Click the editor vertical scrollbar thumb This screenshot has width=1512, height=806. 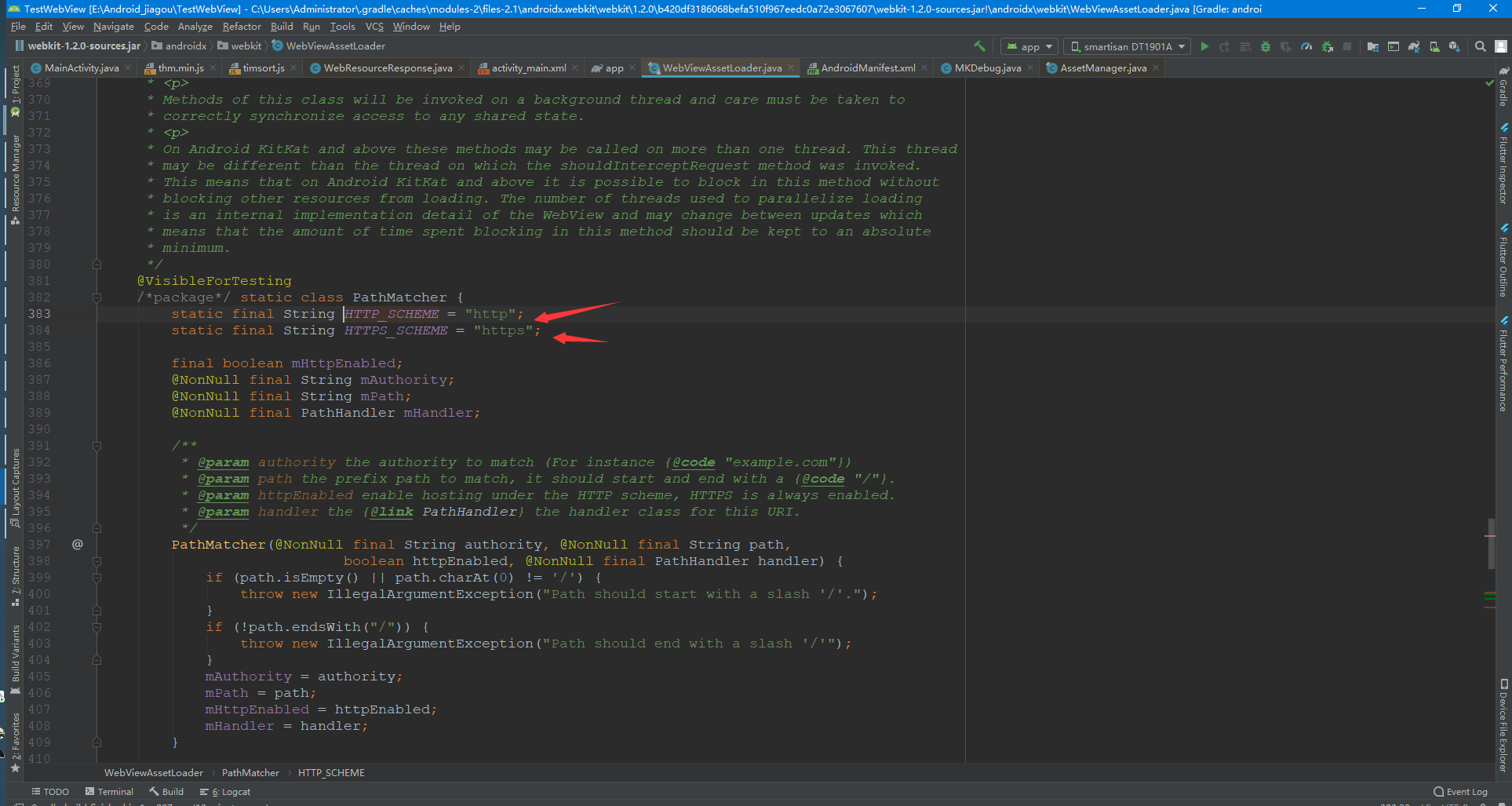(1490, 543)
